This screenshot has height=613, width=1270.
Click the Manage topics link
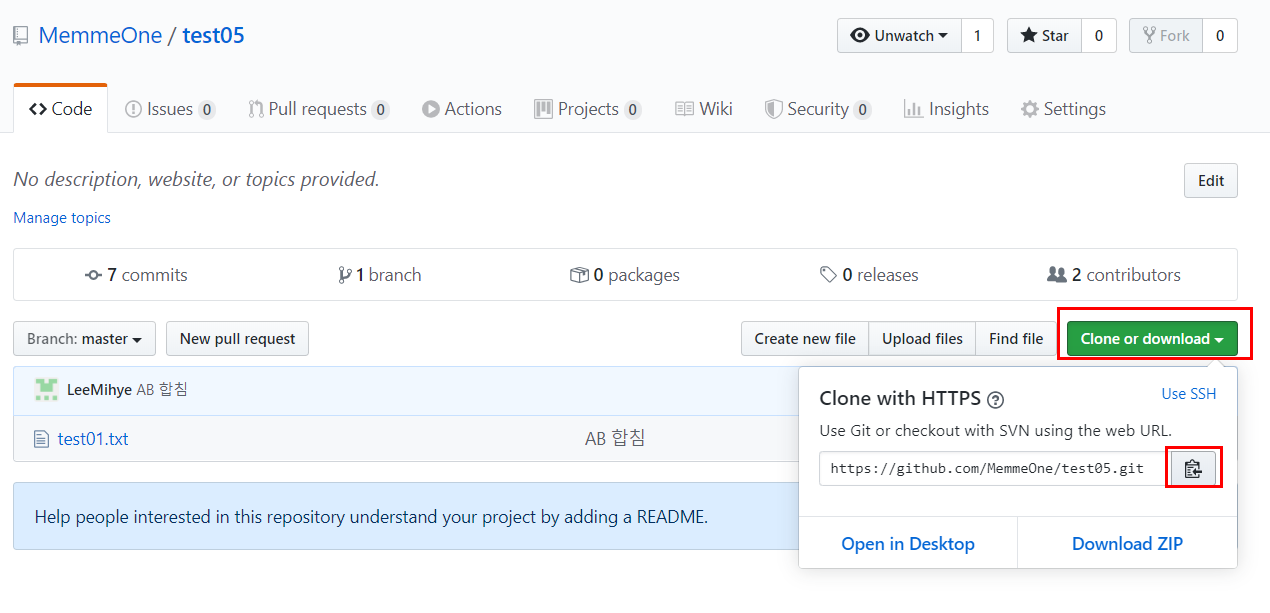point(62,218)
